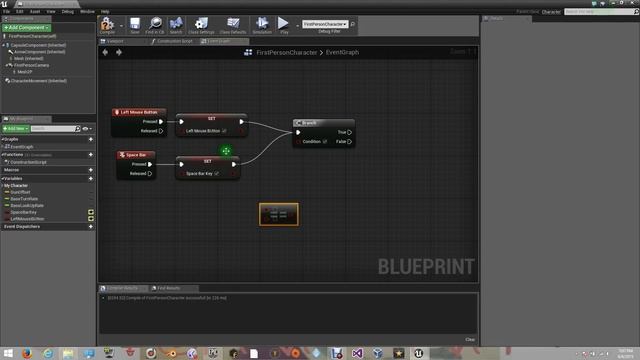Click the Simulation toolbar icon
The height and width of the screenshot is (360, 640).
tap(262, 24)
